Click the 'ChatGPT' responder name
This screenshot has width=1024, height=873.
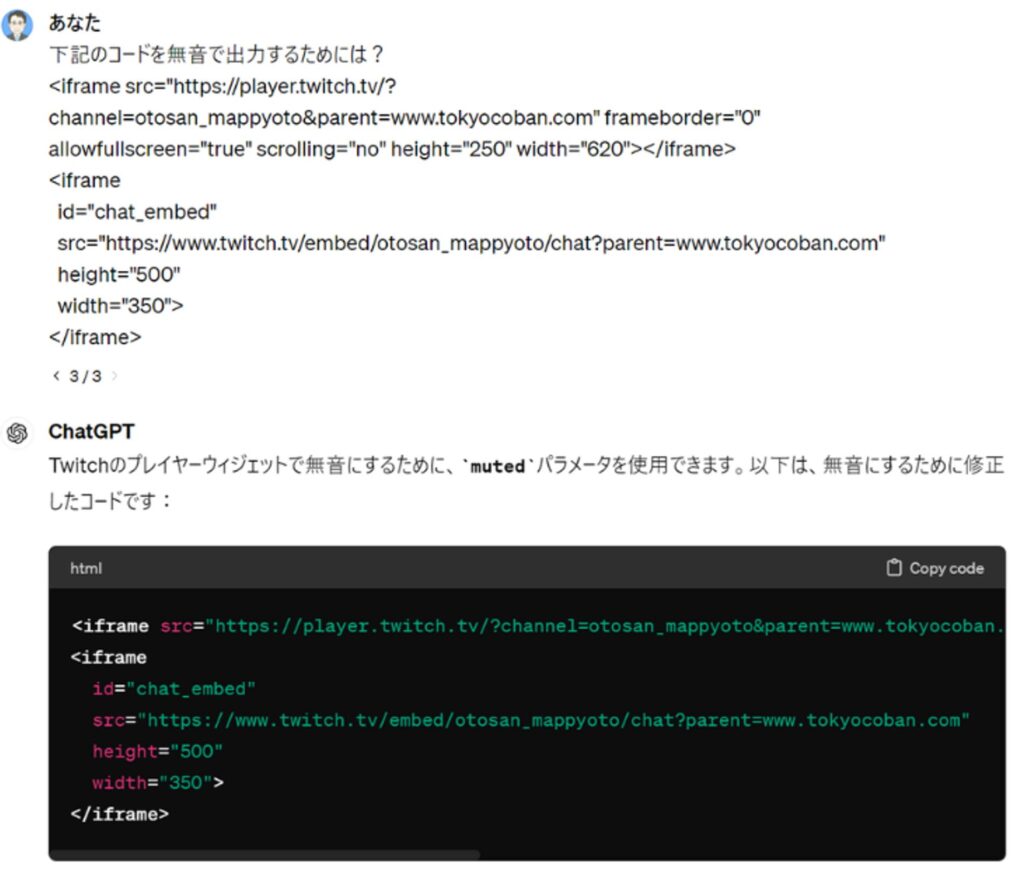point(91,432)
